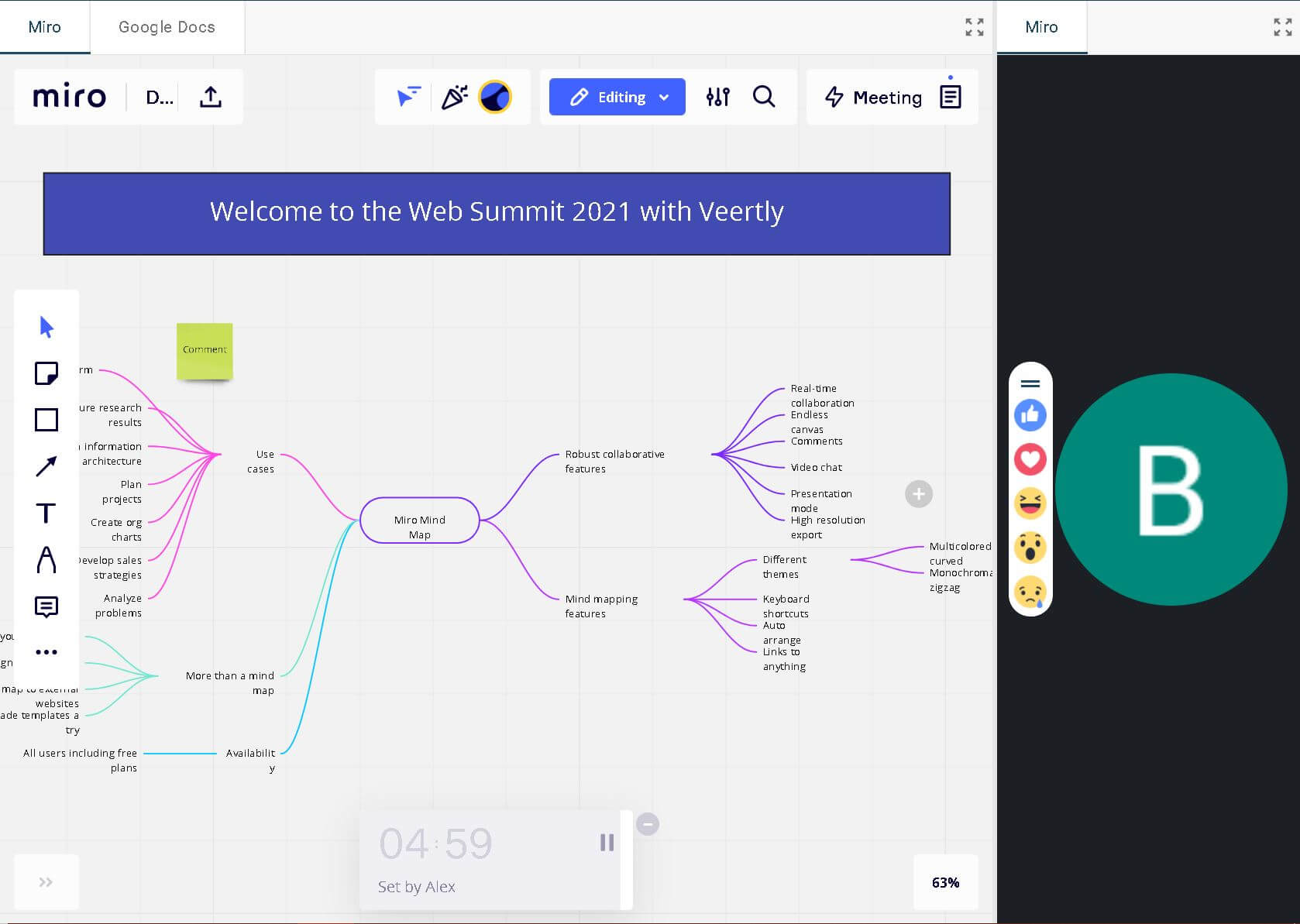Select the 'Video chat' node
The height and width of the screenshot is (924, 1300).
[817, 467]
